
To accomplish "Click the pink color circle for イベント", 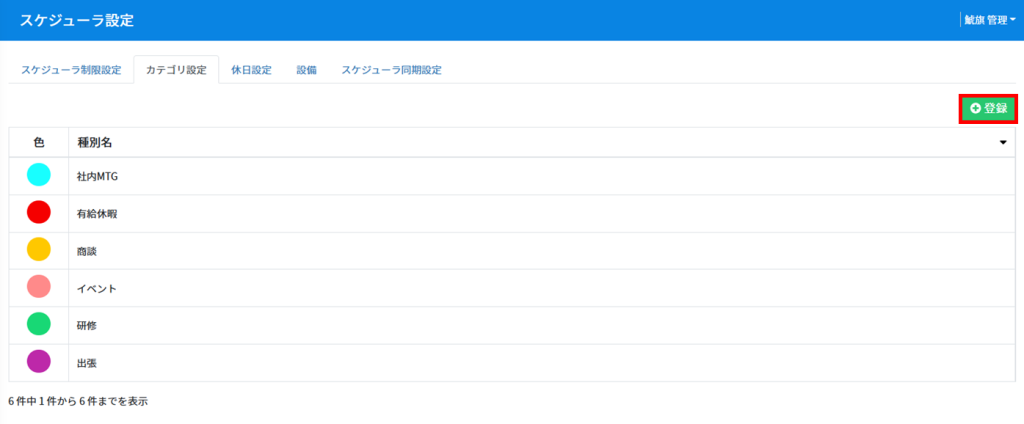I will pyautogui.click(x=39, y=287).
